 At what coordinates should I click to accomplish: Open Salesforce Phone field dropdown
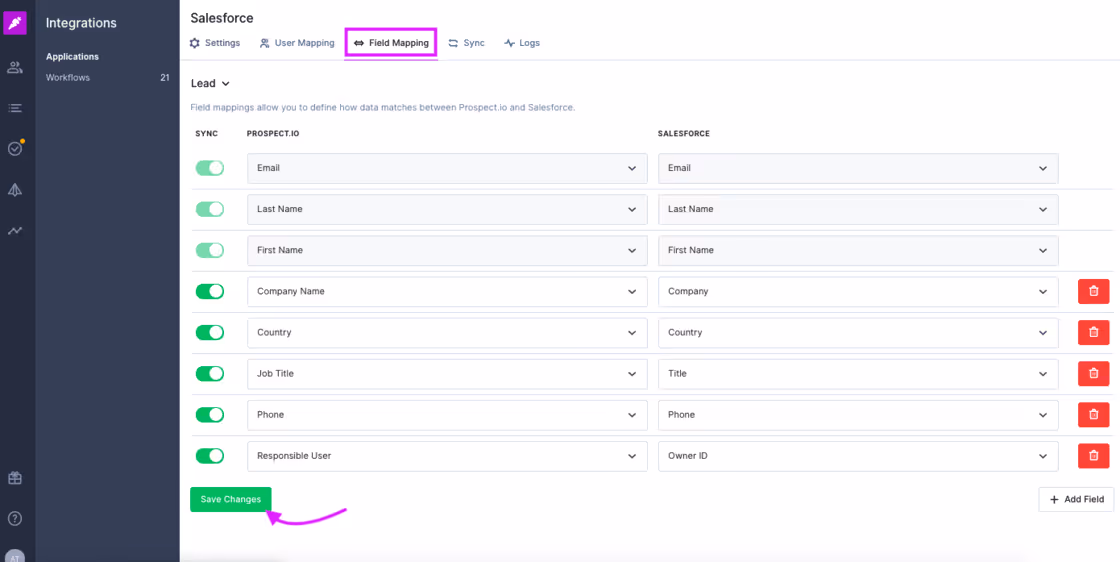coord(858,414)
